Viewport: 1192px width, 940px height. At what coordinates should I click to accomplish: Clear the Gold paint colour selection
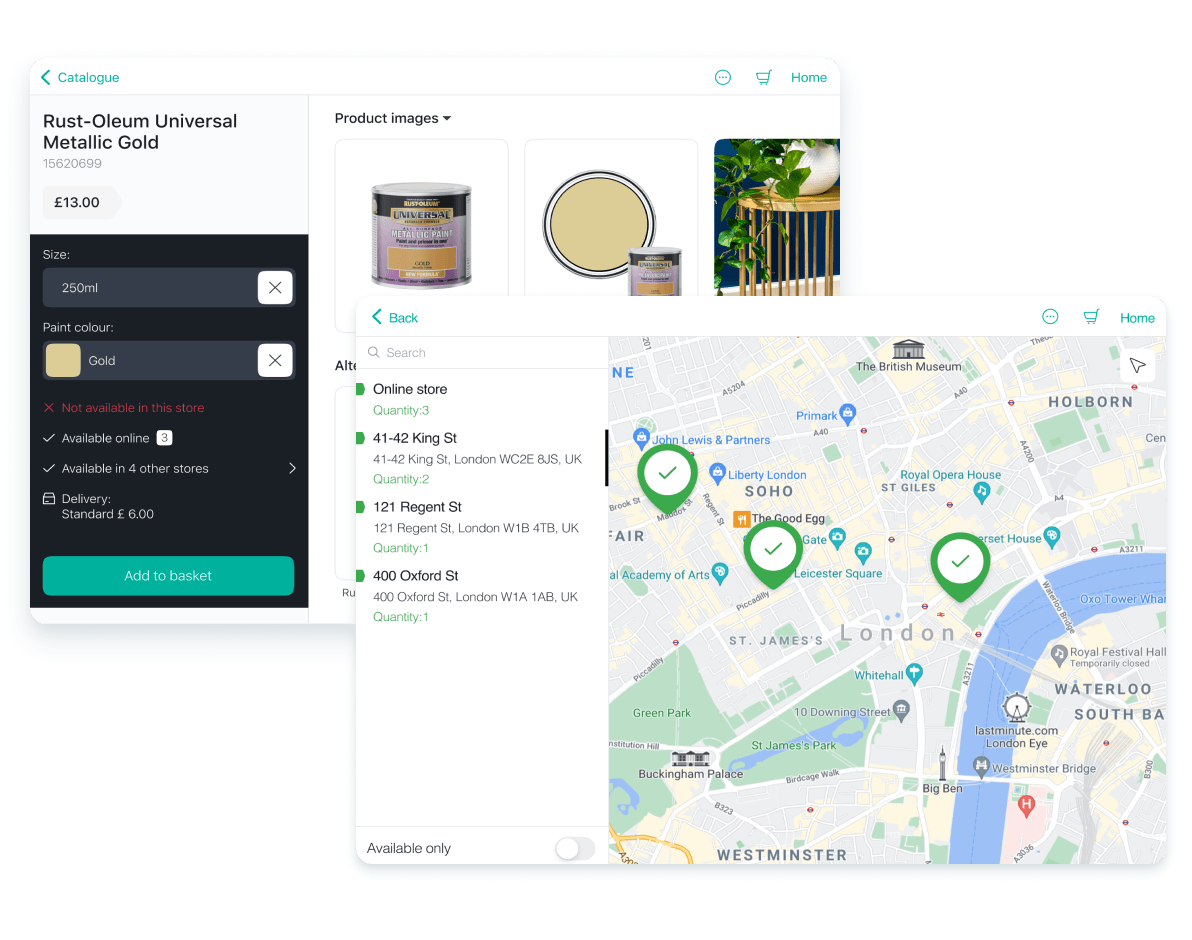[x=275, y=360]
